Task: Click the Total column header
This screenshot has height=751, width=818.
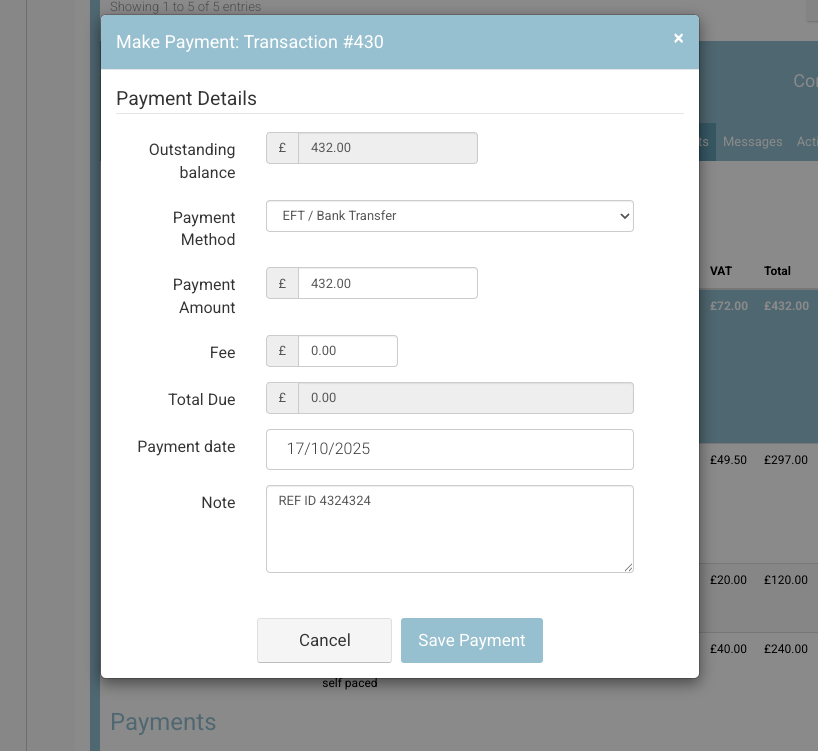Action: 777,271
